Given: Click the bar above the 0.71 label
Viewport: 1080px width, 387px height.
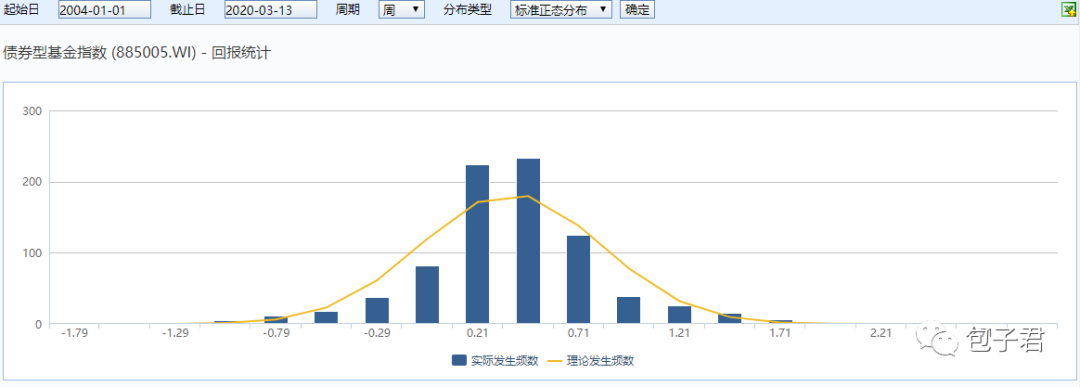Looking at the screenshot, I should click(579, 280).
